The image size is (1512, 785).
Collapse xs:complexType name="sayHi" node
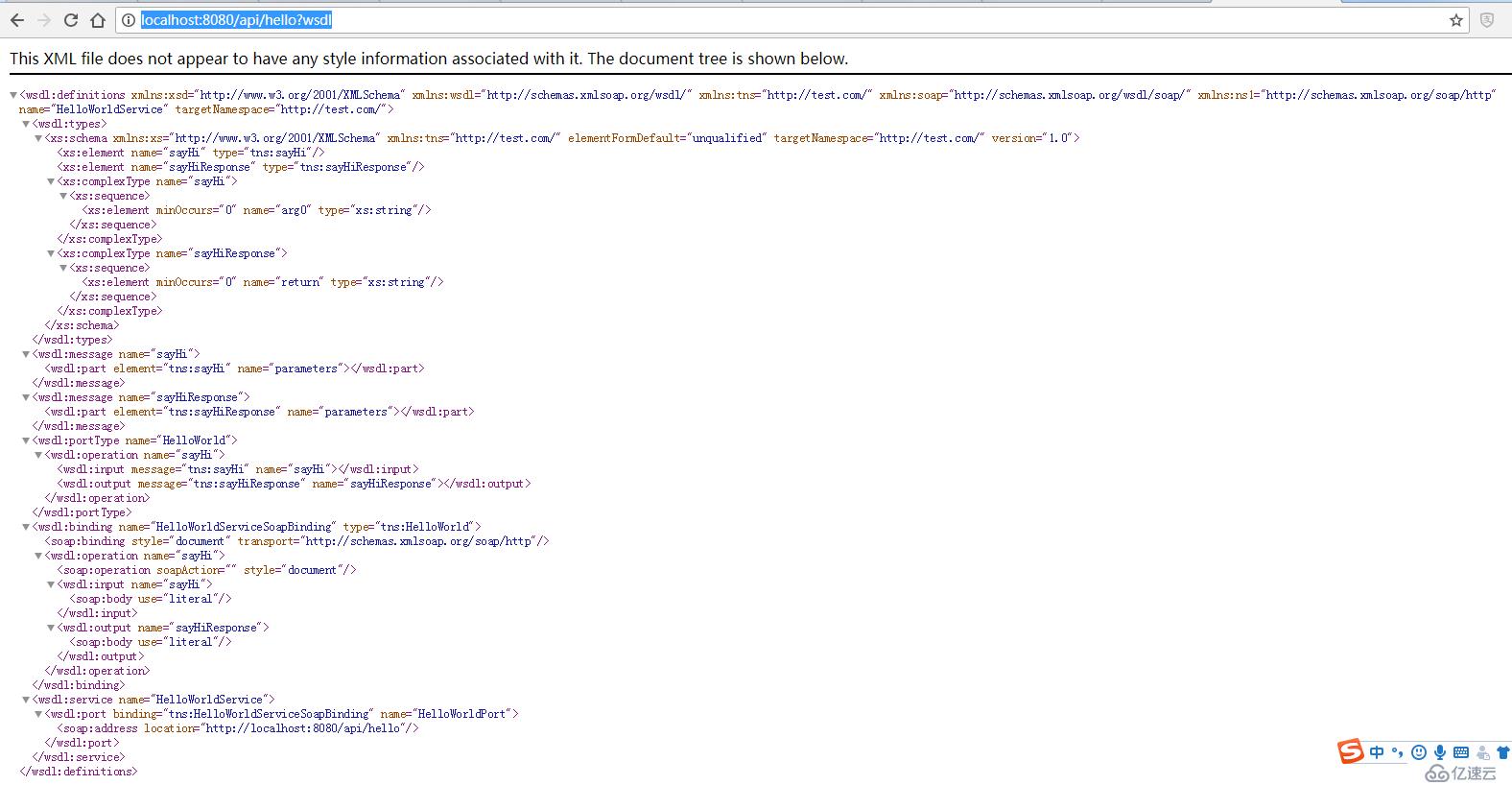[51, 181]
